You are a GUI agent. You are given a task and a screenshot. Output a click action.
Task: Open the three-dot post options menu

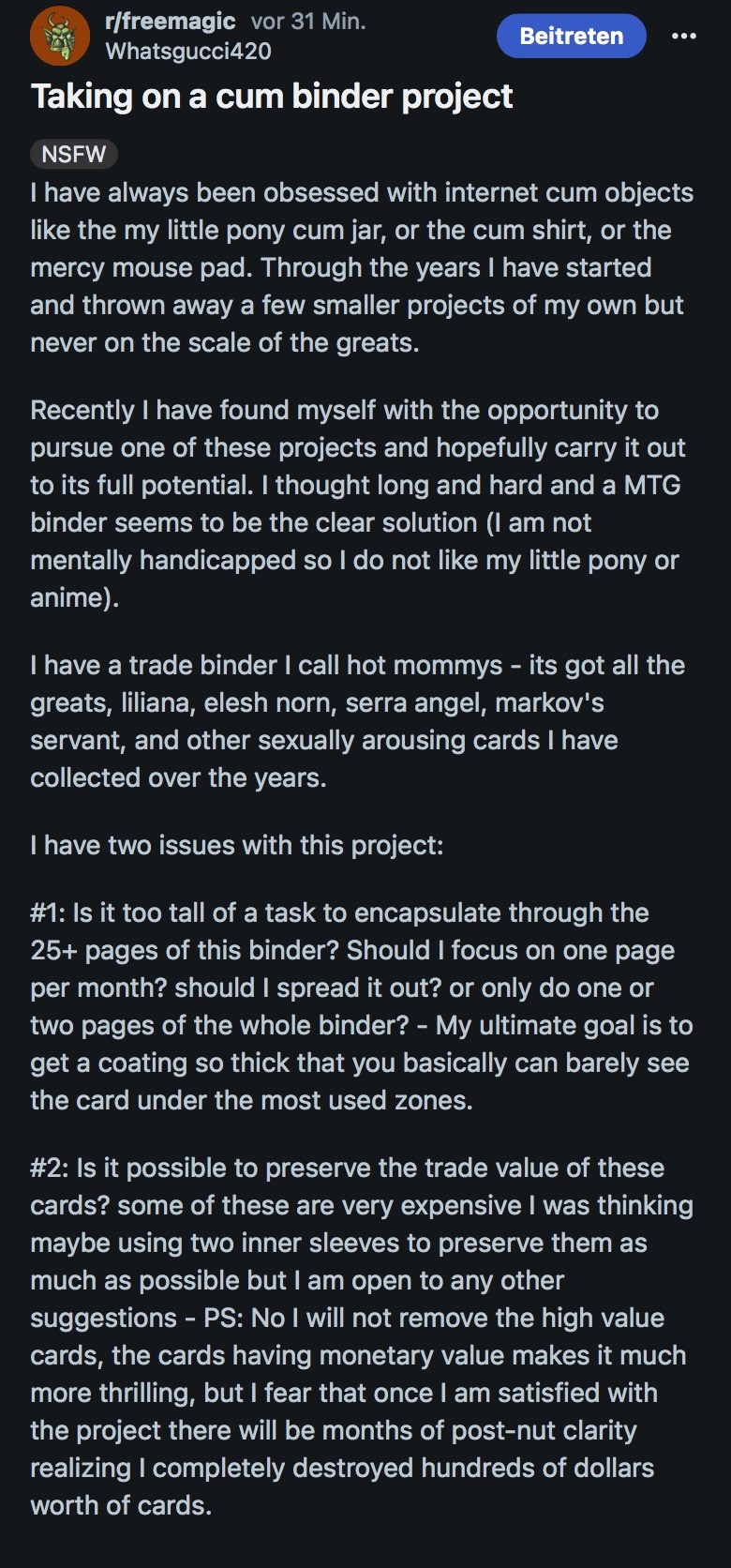click(x=684, y=36)
